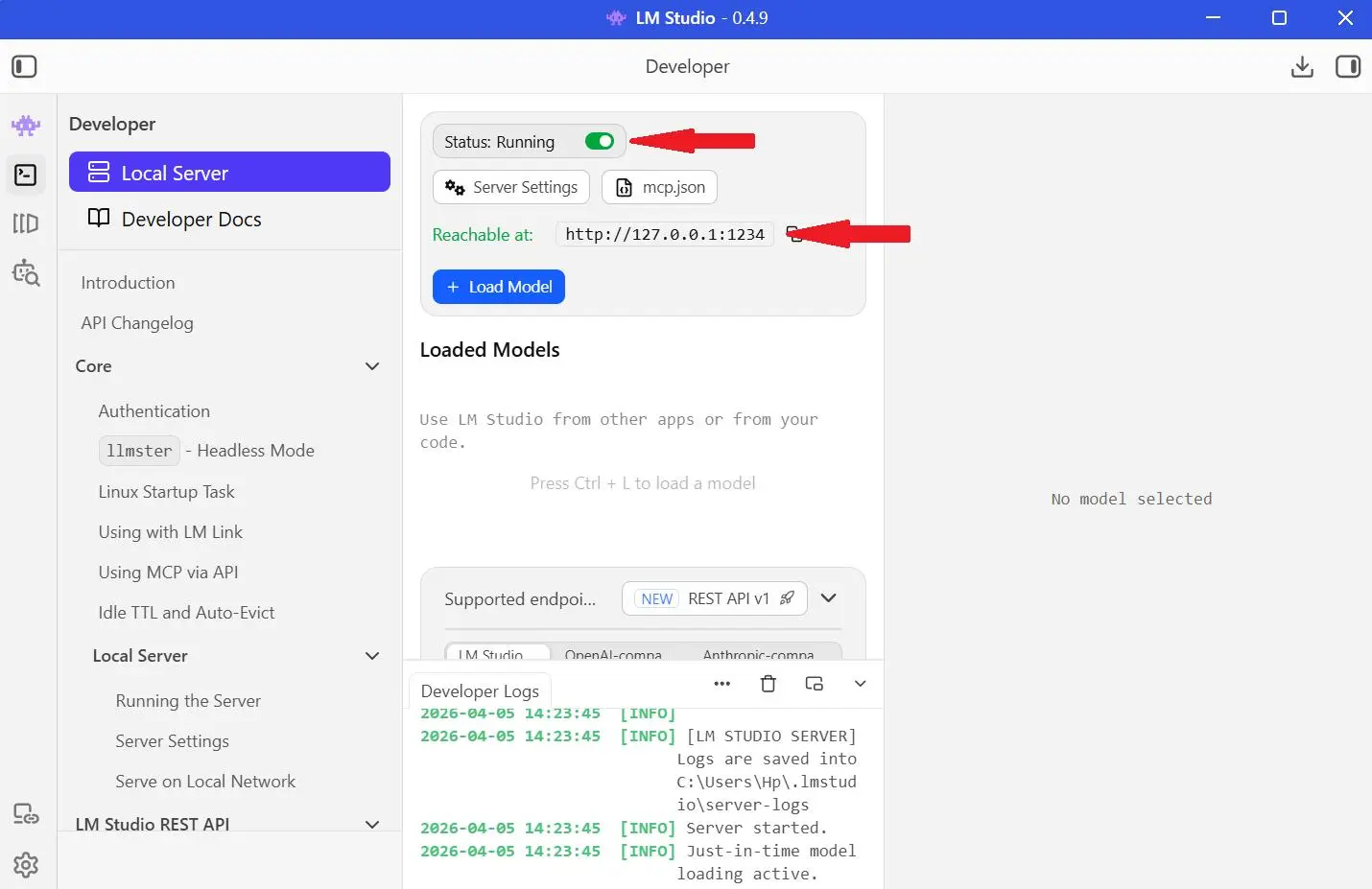Click the 'No model selected' text
The height and width of the screenshot is (889, 1372).
pos(1131,499)
